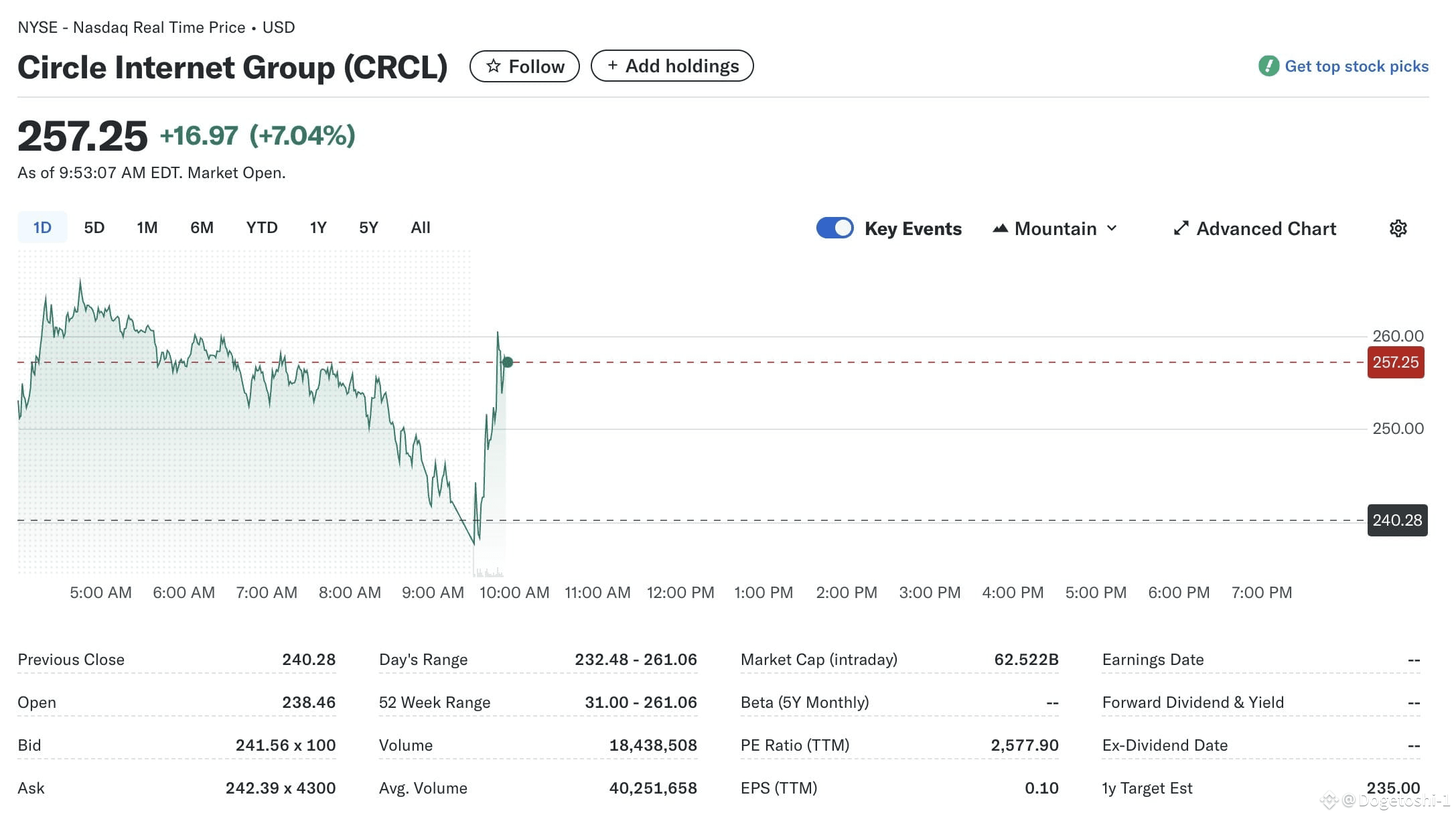
Task: Click the Forward Dividend & Yield label
Action: tap(1193, 702)
